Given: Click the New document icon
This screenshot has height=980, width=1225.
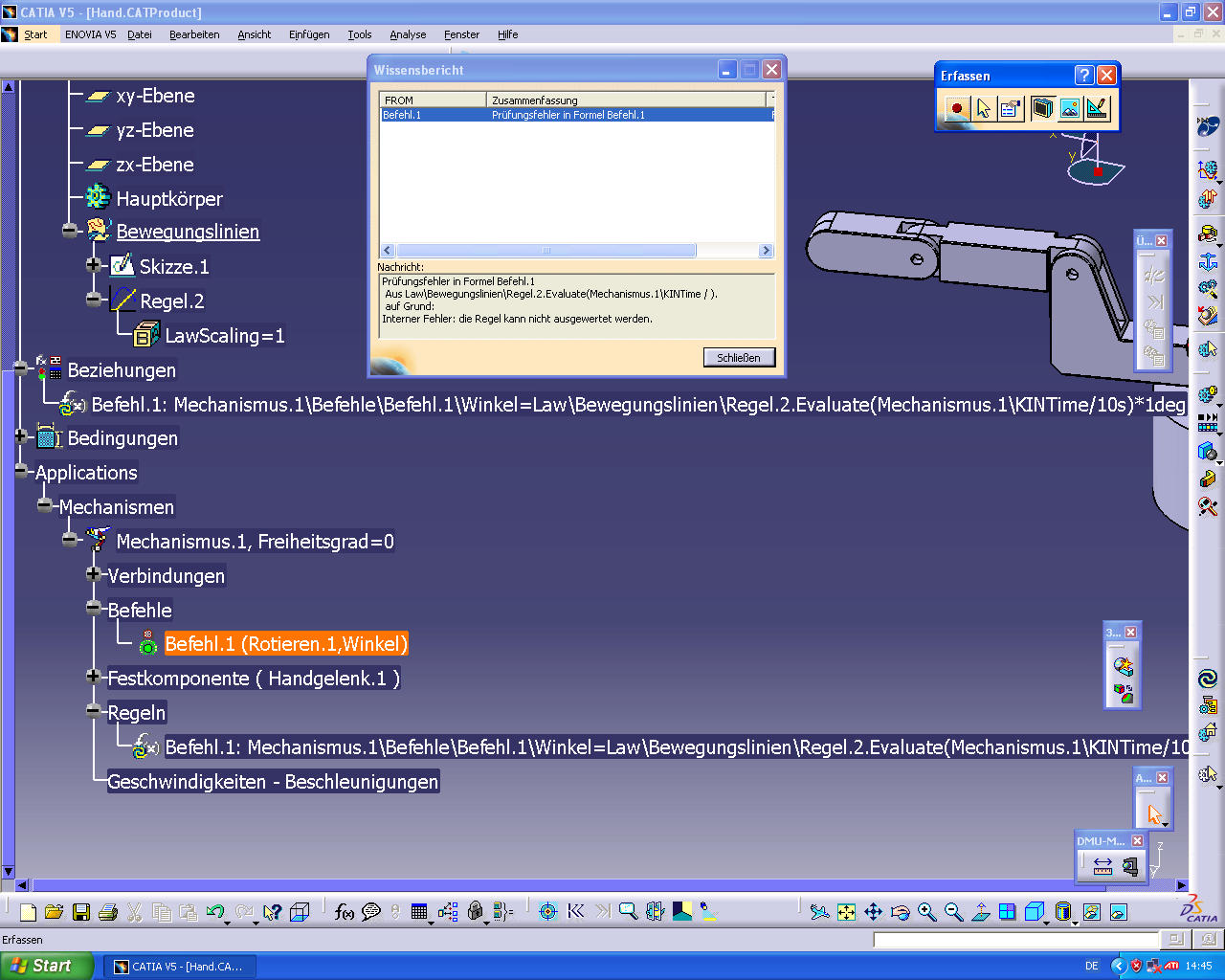Looking at the screenshot, I should (28, 912).
